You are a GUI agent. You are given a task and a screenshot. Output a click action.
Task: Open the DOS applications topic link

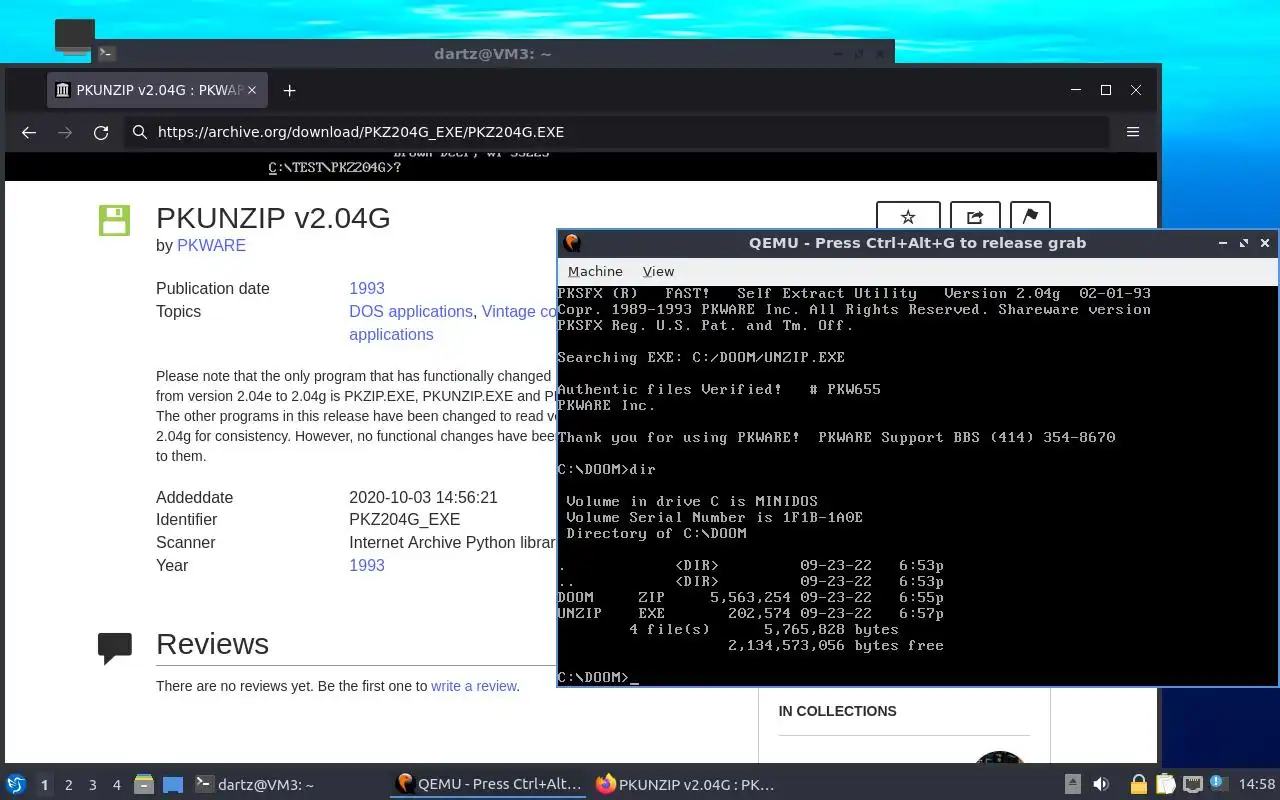click(x=411, y=311)
